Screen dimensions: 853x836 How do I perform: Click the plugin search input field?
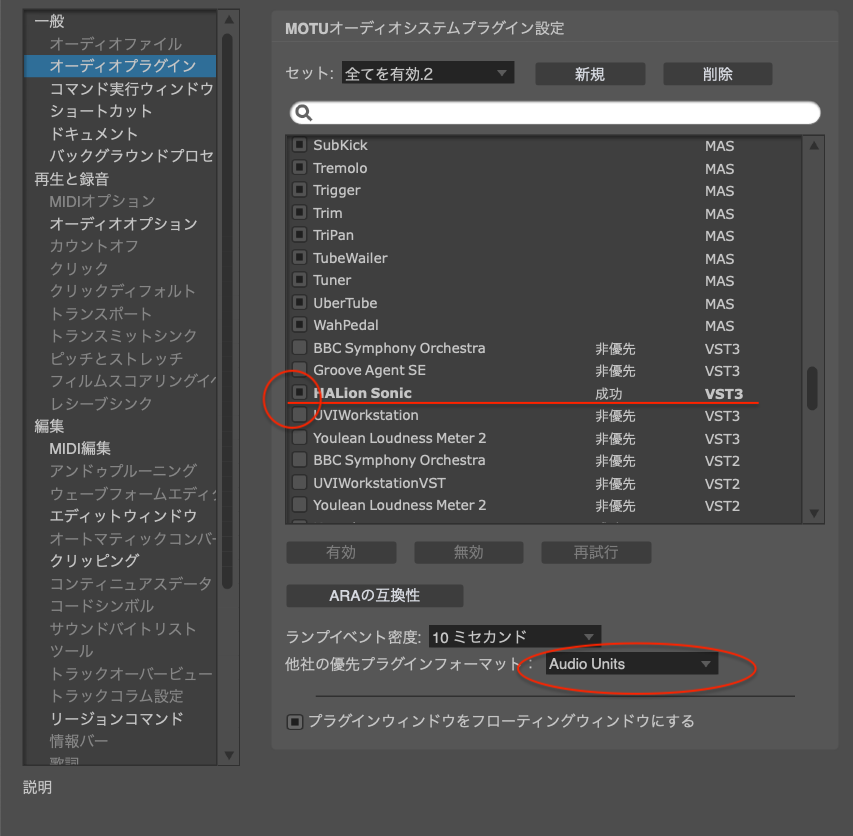[560, 113]
